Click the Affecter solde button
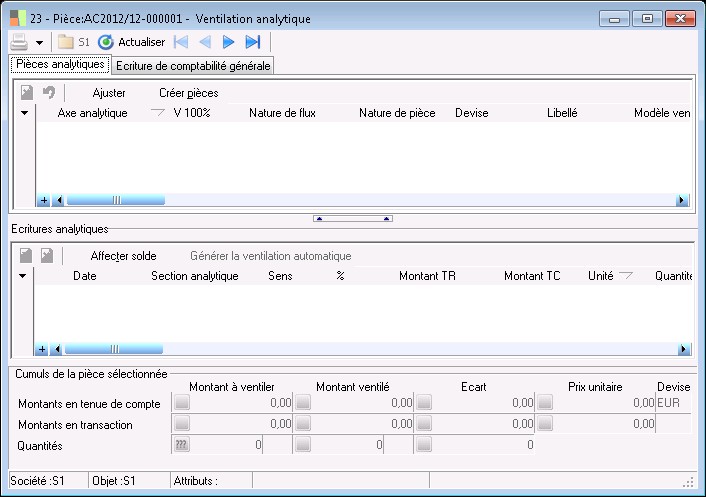706x497 pixels. tap(124, 256)
